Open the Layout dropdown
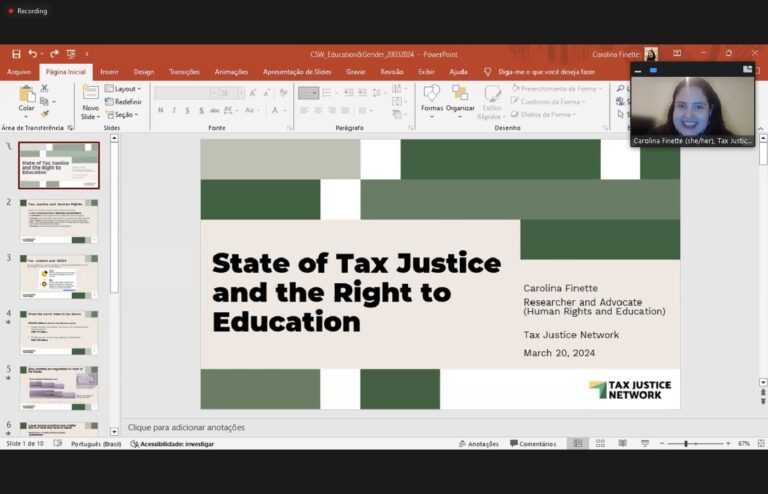The width and height of the screenshot is (768, 494). [x=123, y=89]
